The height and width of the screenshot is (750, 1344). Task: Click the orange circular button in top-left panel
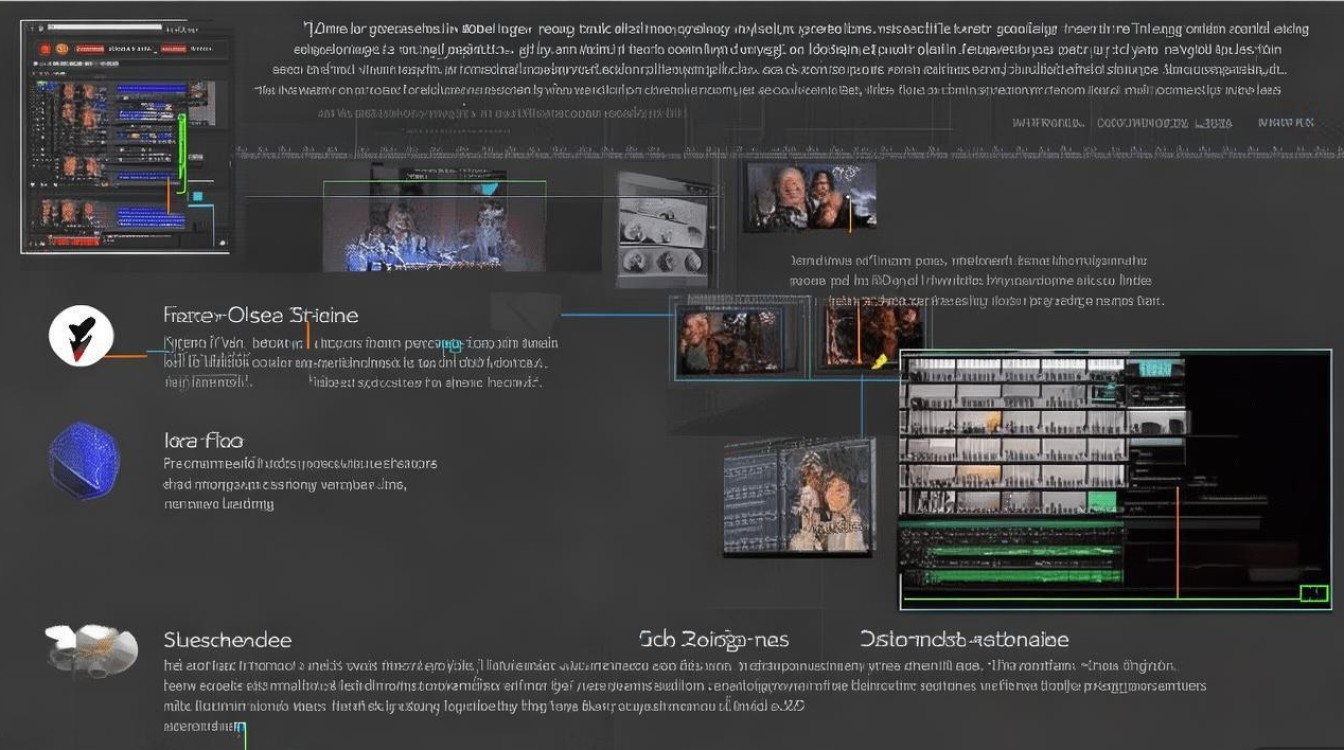(x=62, y=48)
